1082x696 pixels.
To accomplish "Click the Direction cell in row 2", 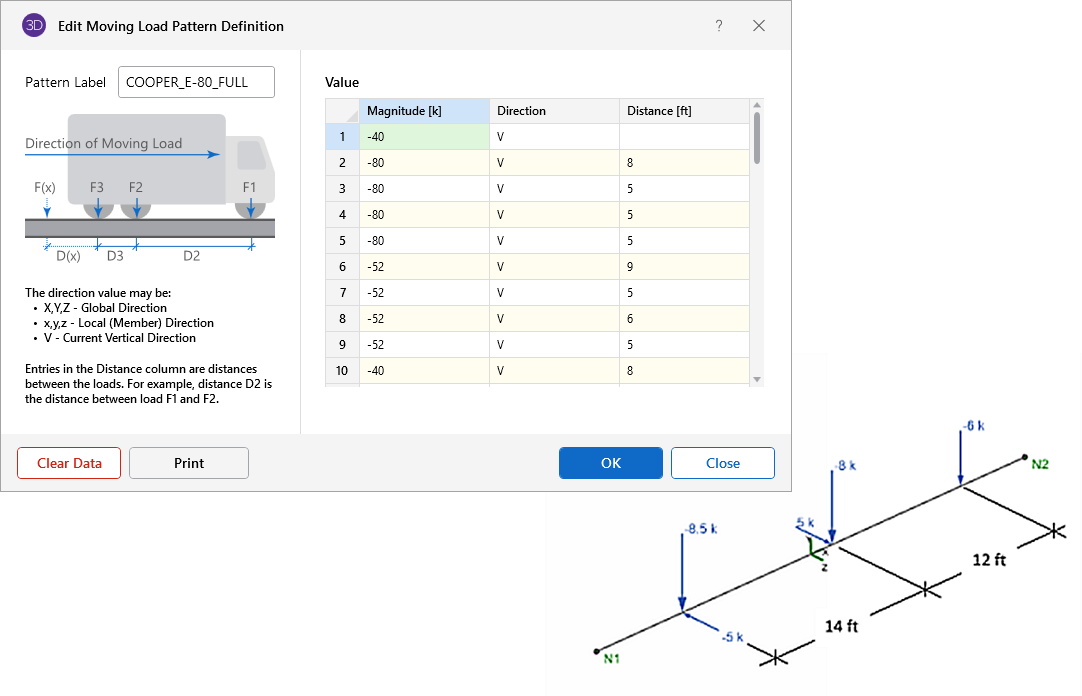I will click(x=553, y=163).
